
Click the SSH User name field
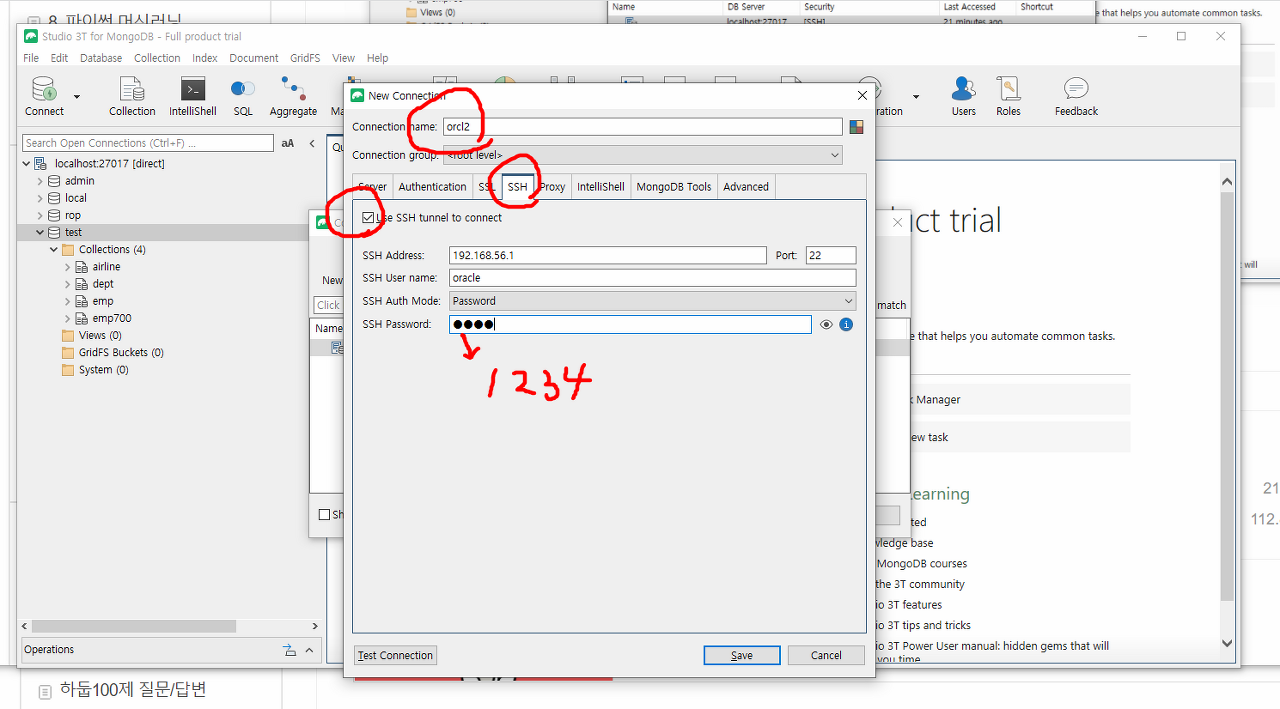(653, 278)
